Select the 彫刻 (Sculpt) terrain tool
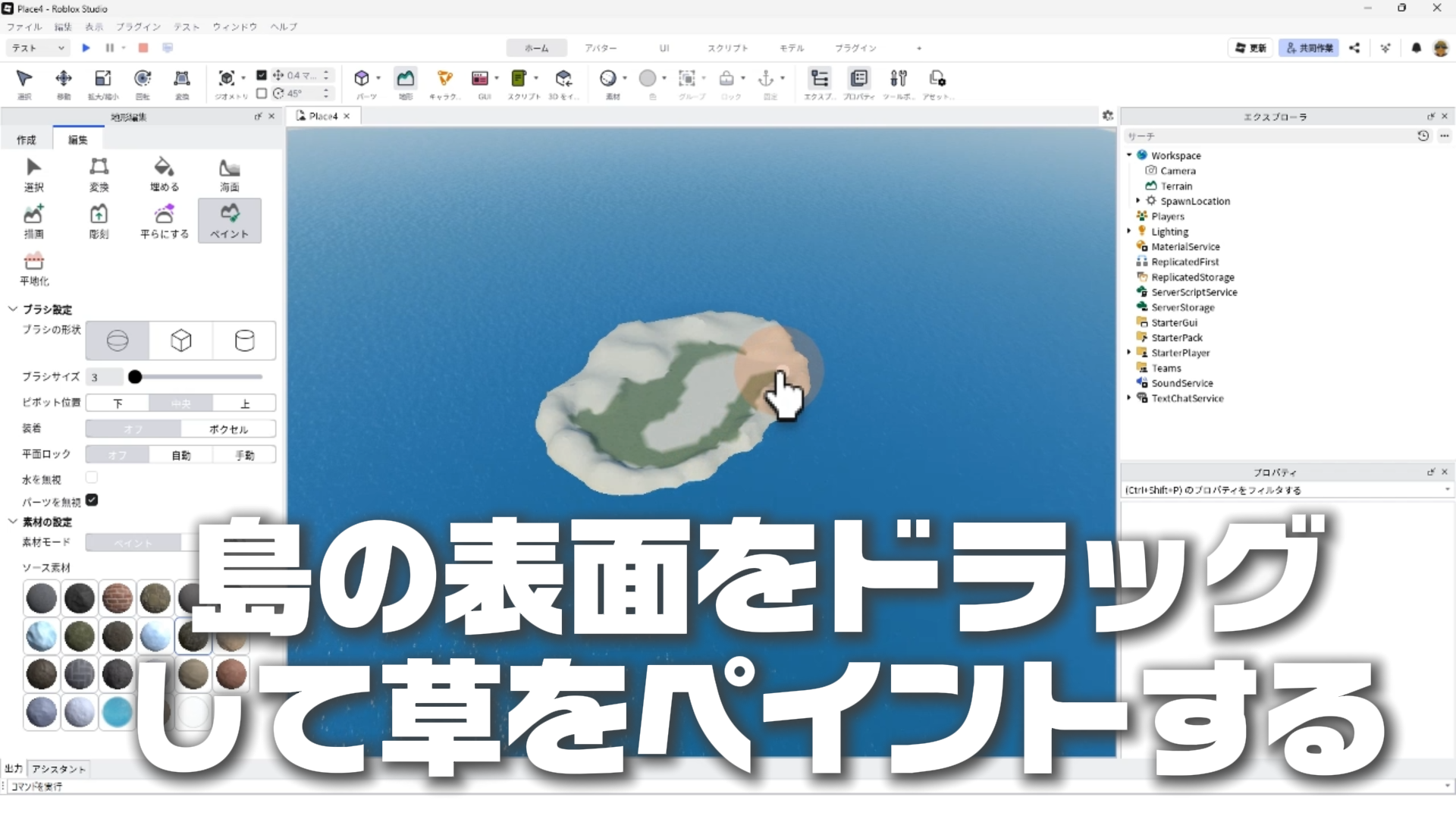This screenshot has height=819, width=1456. [99, 220]
